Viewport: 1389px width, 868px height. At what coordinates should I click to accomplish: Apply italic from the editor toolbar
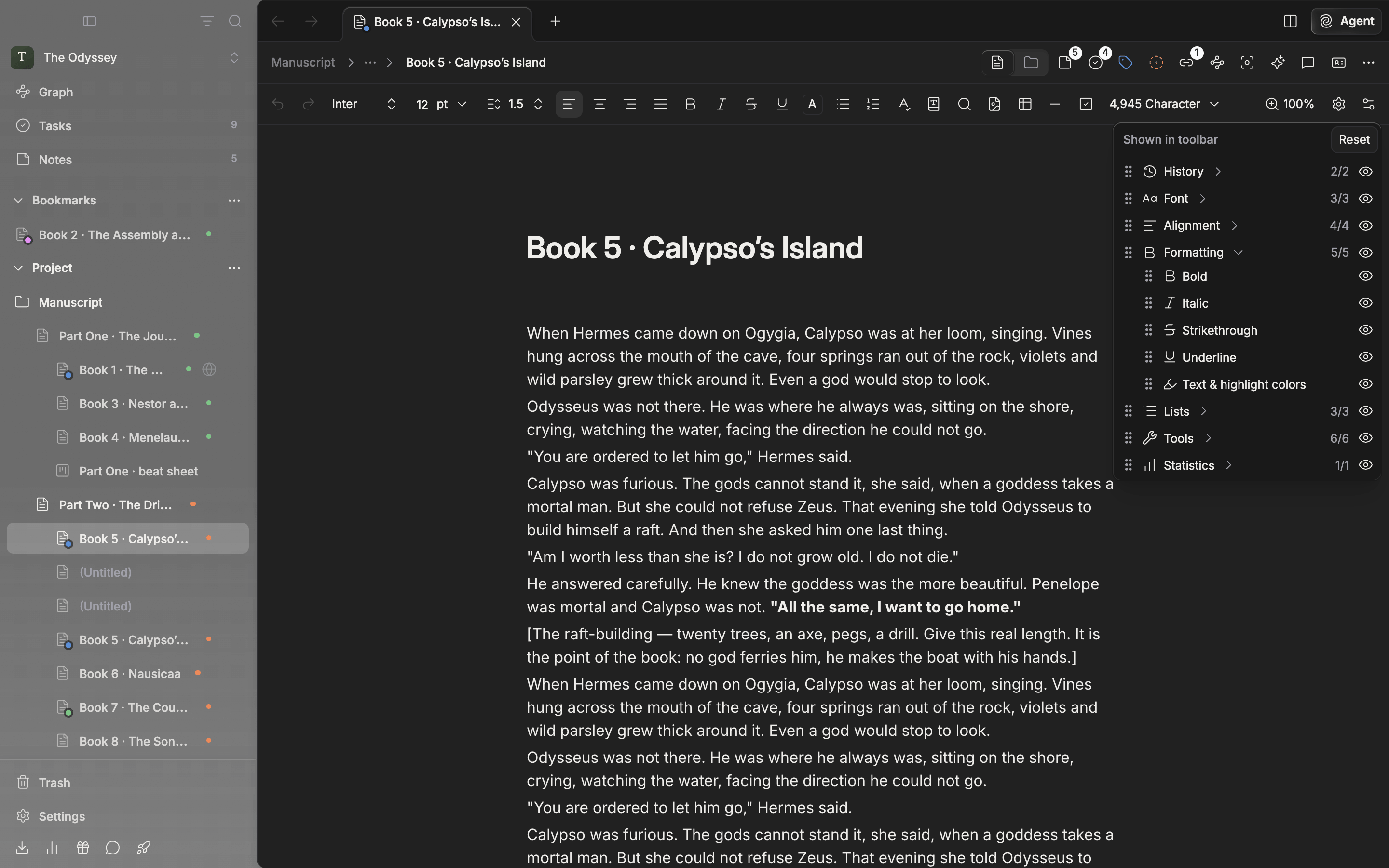(721, 104)
